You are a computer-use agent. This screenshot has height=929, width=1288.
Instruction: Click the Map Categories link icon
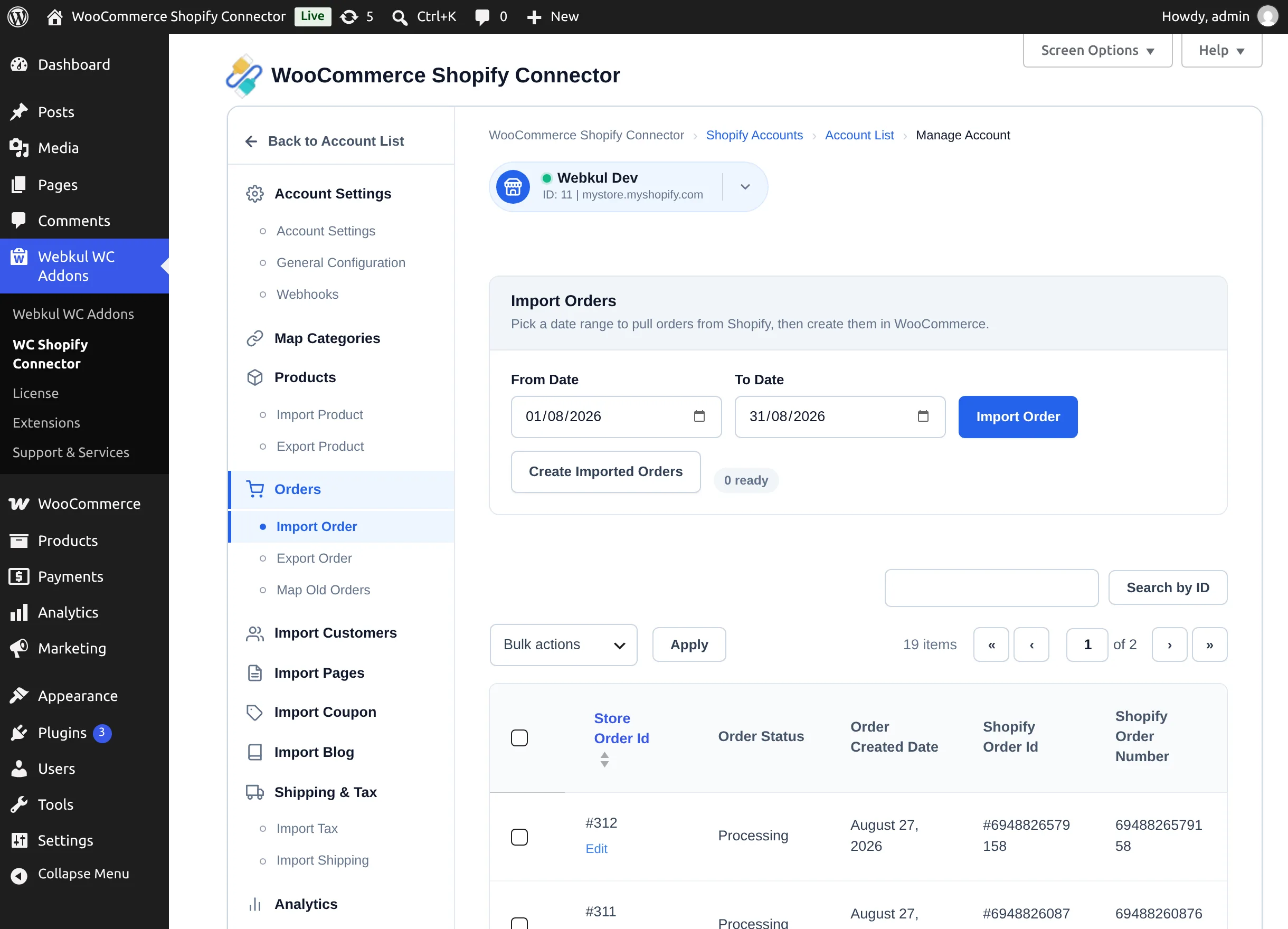(x=254, y=338)
